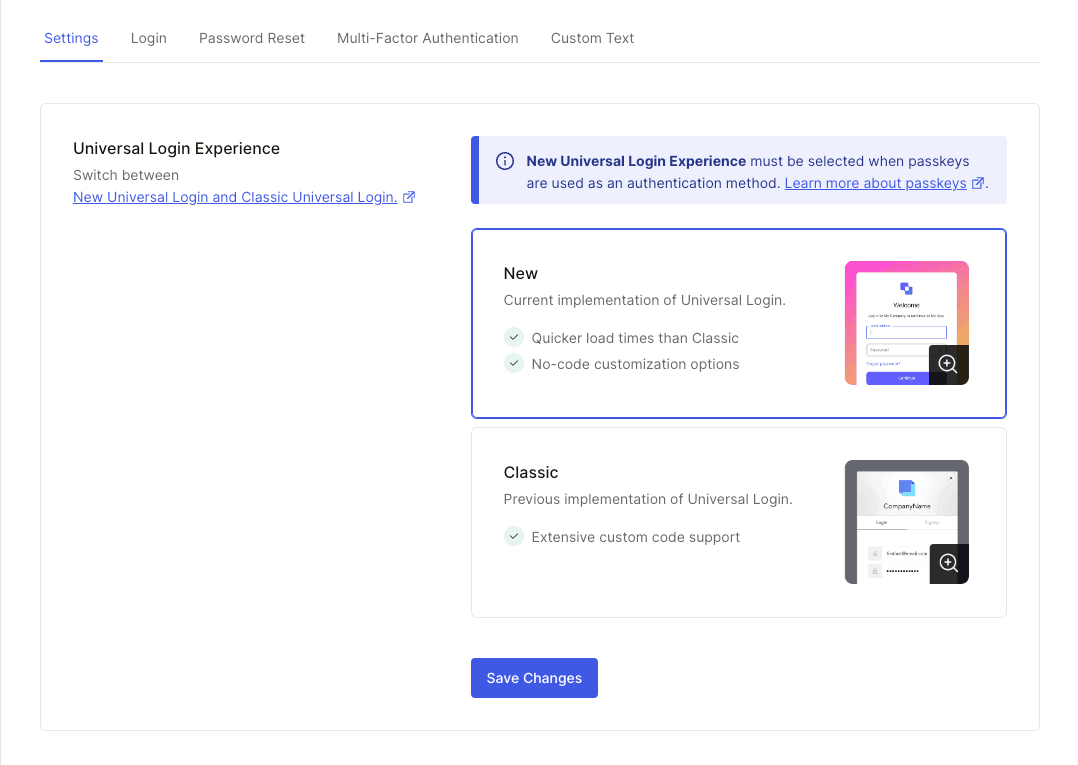Screen dimensions: 1078x765
Task: Switch to the Settings tab
Action: (71, 38)
